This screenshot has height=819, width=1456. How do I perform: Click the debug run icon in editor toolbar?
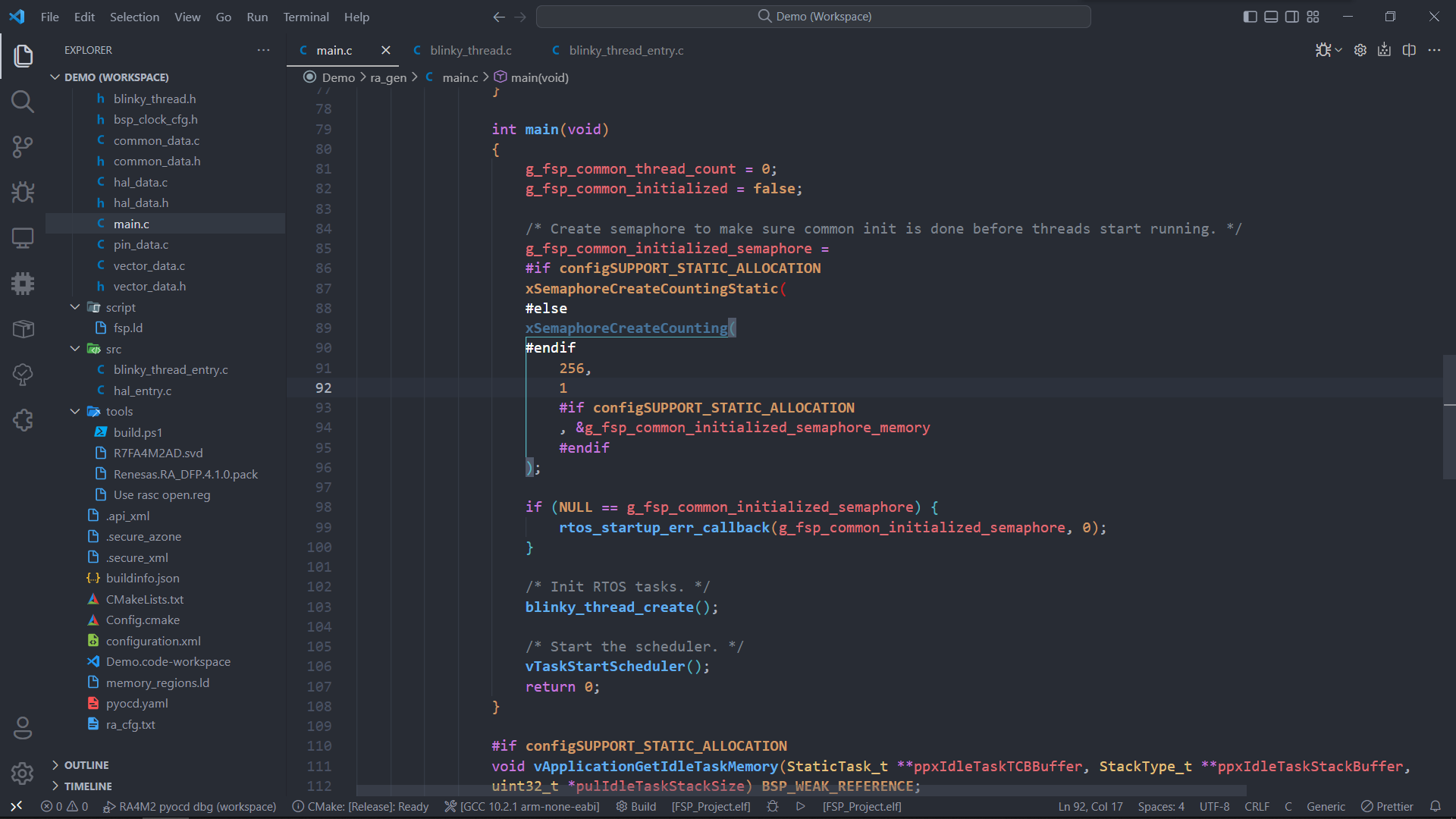point(1323,50)
